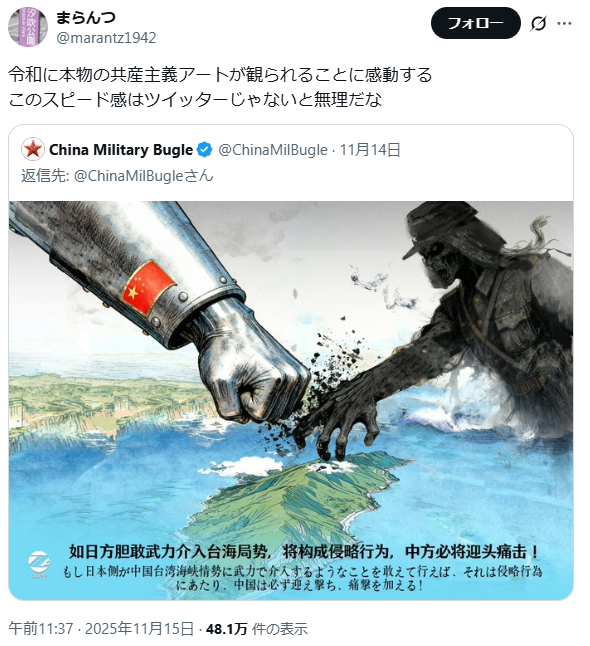
Task: Open the まらんつ display name
Action: point(86,18)
